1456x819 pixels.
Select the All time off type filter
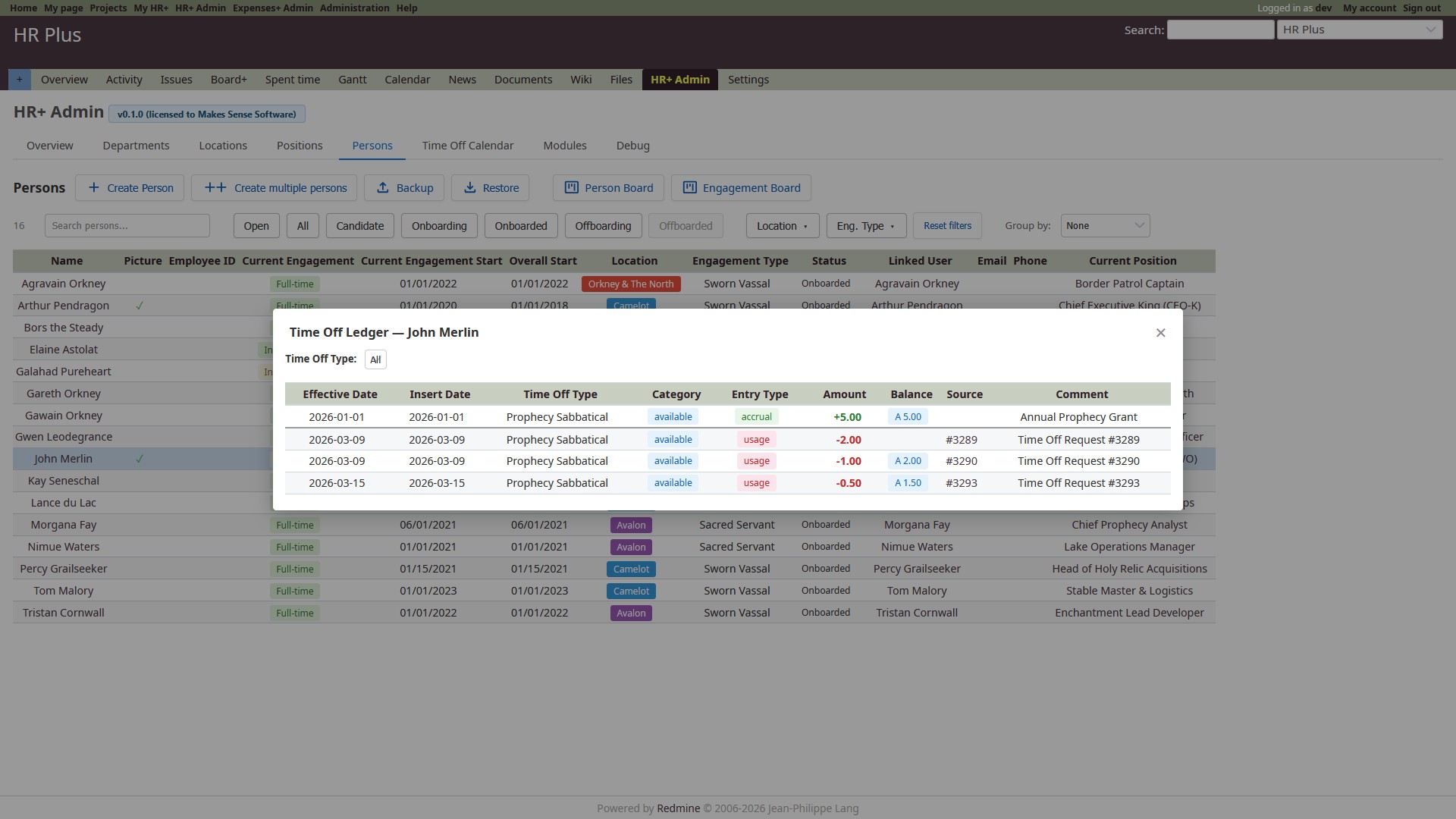coord(375,359)
